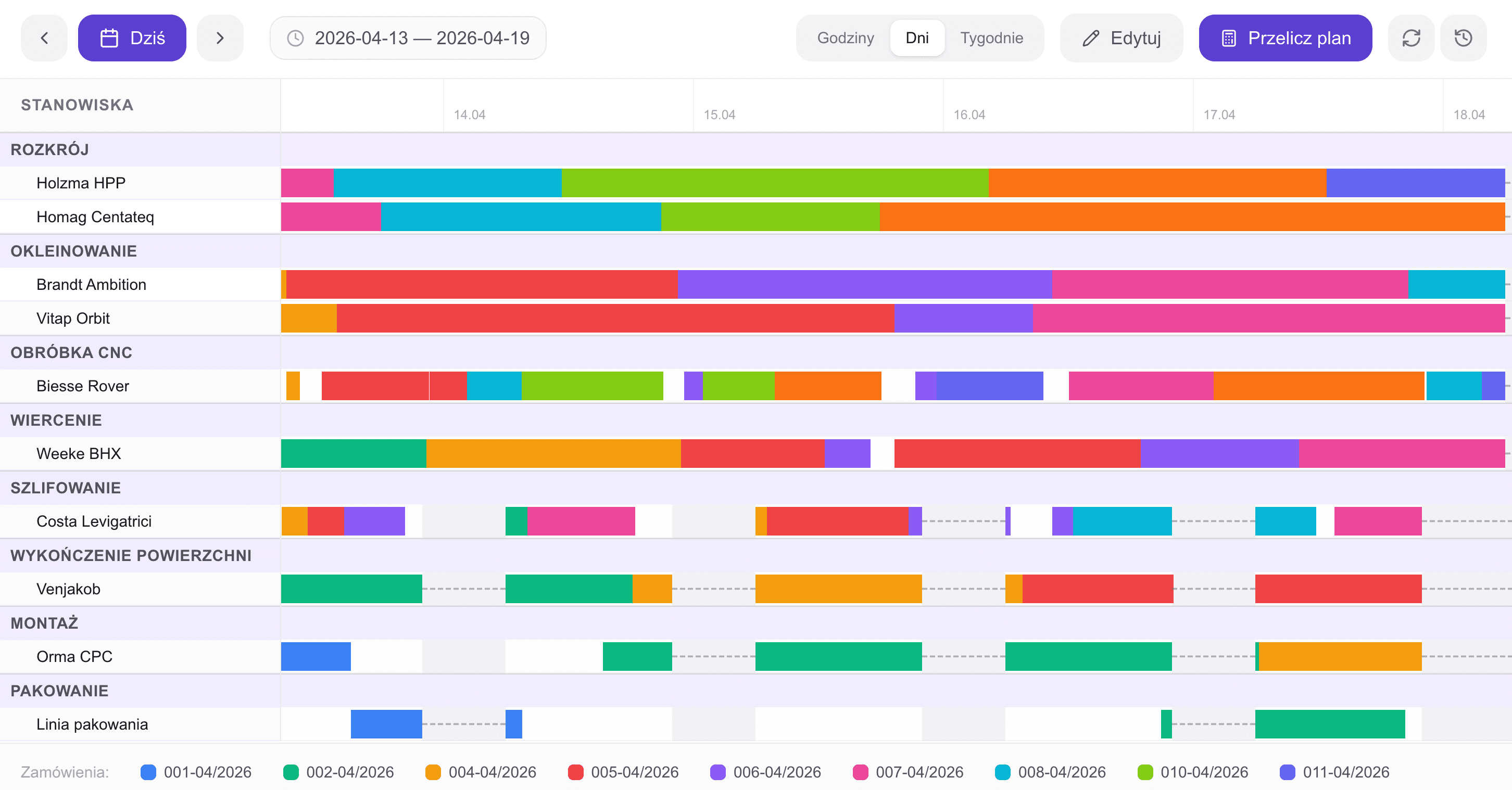Viewport: 1512px width, 790px height.
Task: Click the calendar icon in the Dziś button
Action: 109,38
